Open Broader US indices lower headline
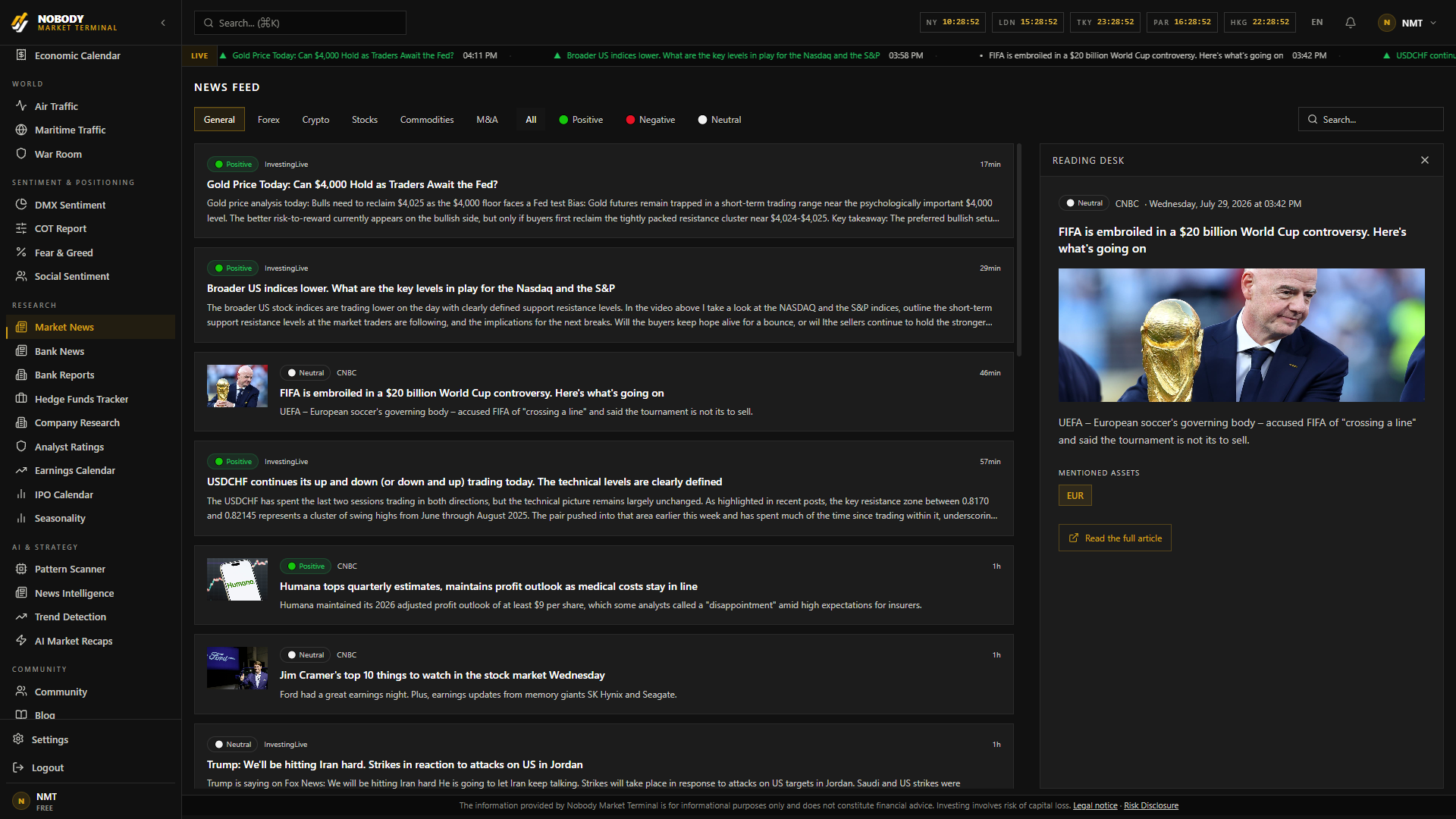This screenshot has width=1456, height=819. [411, 288]
